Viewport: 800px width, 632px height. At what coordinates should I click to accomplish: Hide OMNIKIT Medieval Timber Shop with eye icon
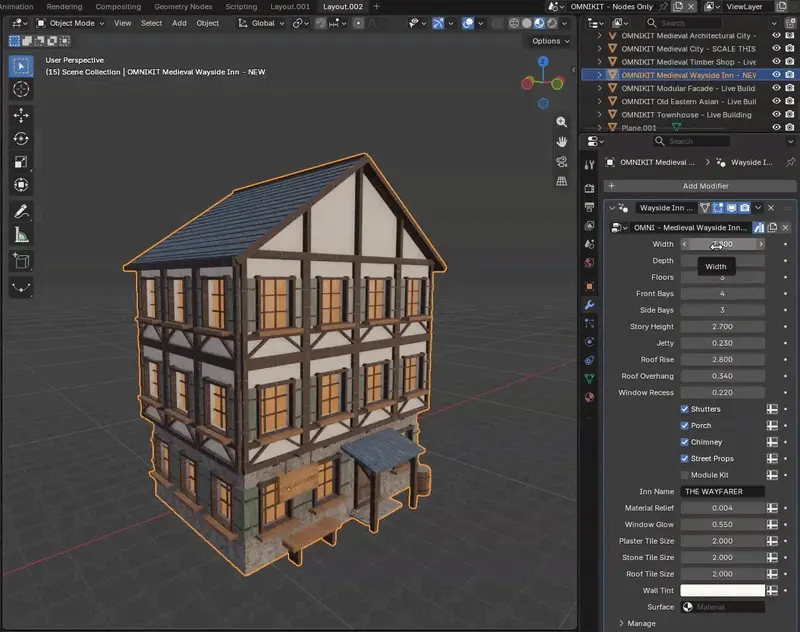(776, 62)
